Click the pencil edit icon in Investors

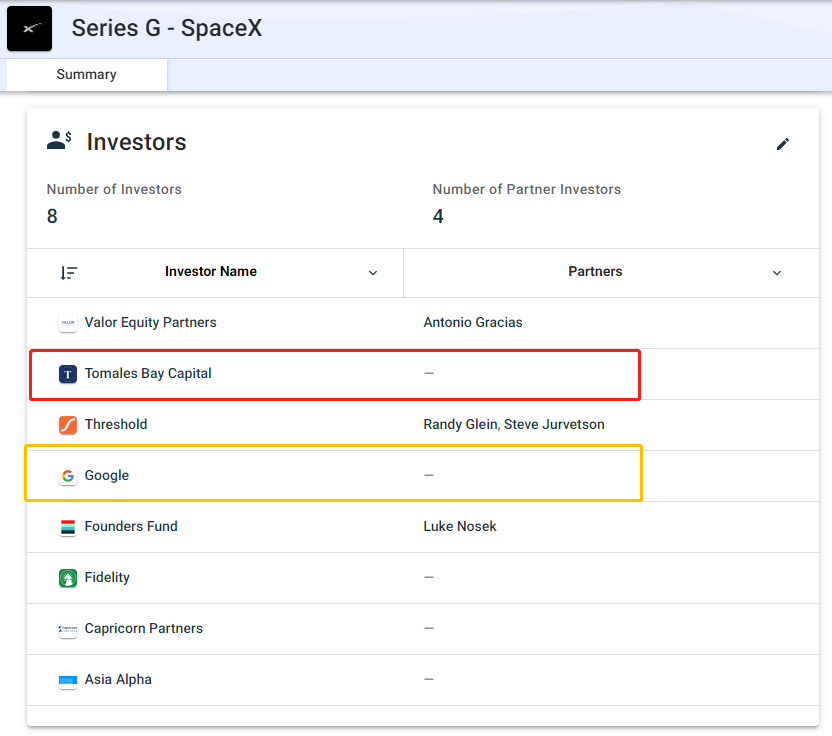pyautogui.click(x=783, y=144)
